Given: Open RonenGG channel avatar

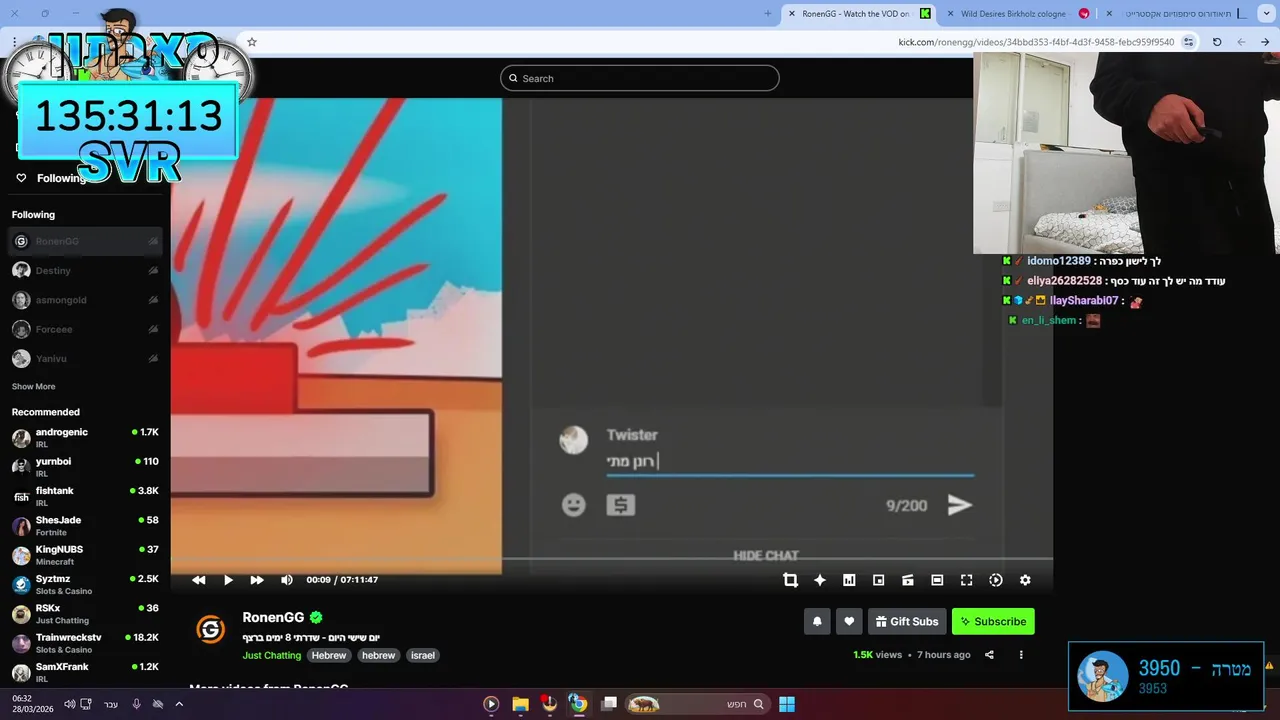Looking at the screenshot, I should (210, 629).
